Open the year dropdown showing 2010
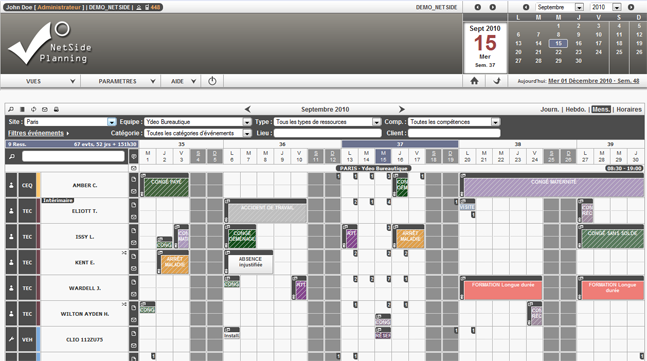 pyautogui.click(x=617, y=7)
